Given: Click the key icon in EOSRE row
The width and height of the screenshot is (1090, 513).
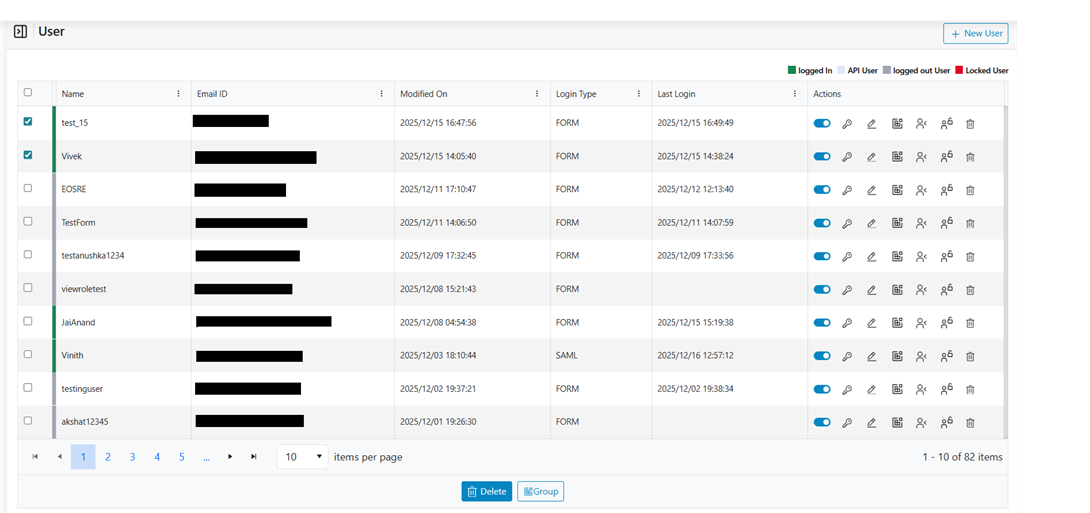Looking at the screenshot, I should point(847,190).
